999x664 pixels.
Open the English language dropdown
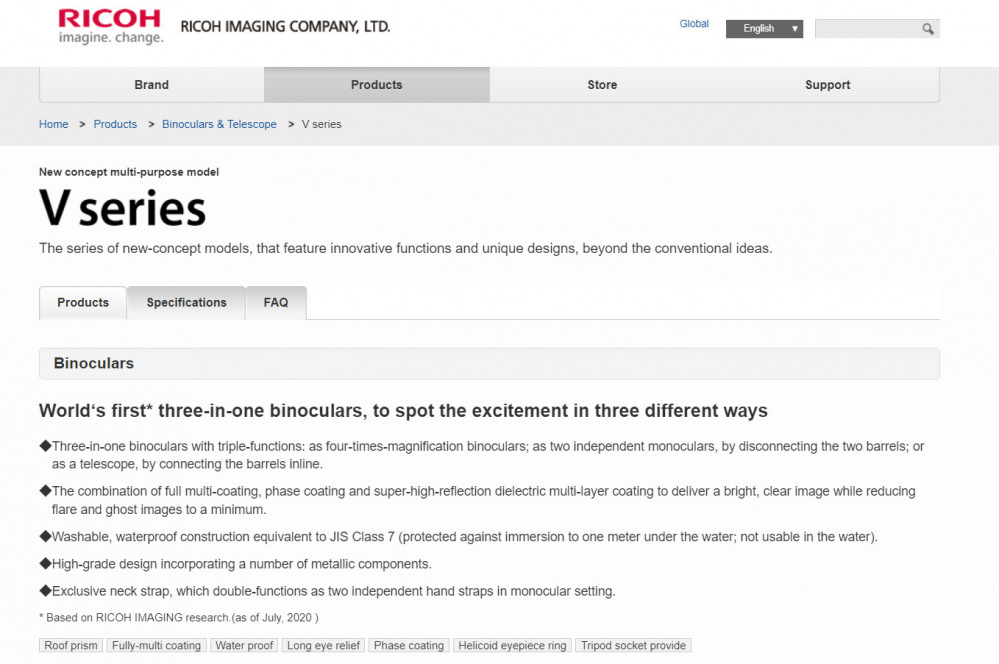click(764, 29)
